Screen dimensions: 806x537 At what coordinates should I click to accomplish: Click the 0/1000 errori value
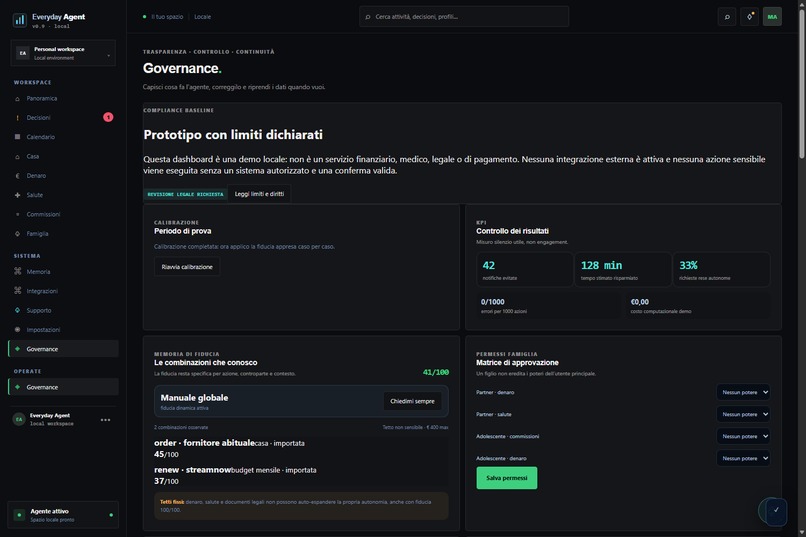[x=492, y=302]
